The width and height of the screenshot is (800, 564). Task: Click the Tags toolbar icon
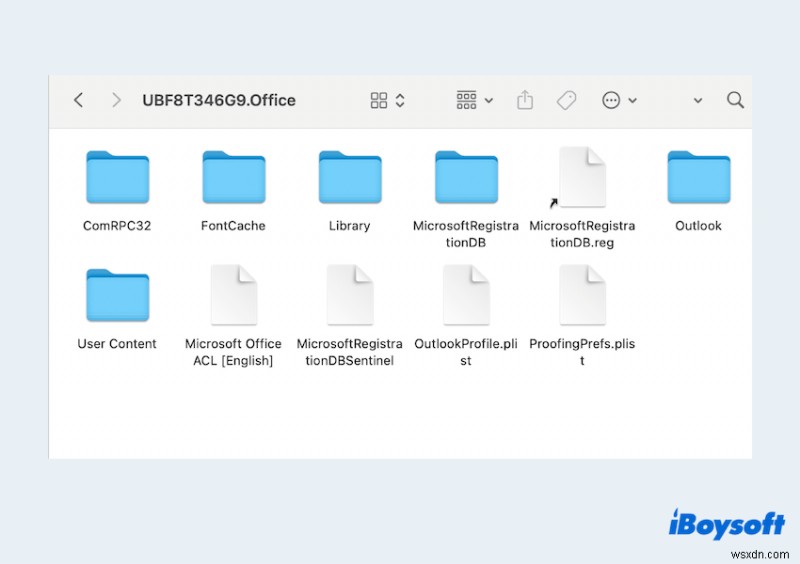click(566, 100)
